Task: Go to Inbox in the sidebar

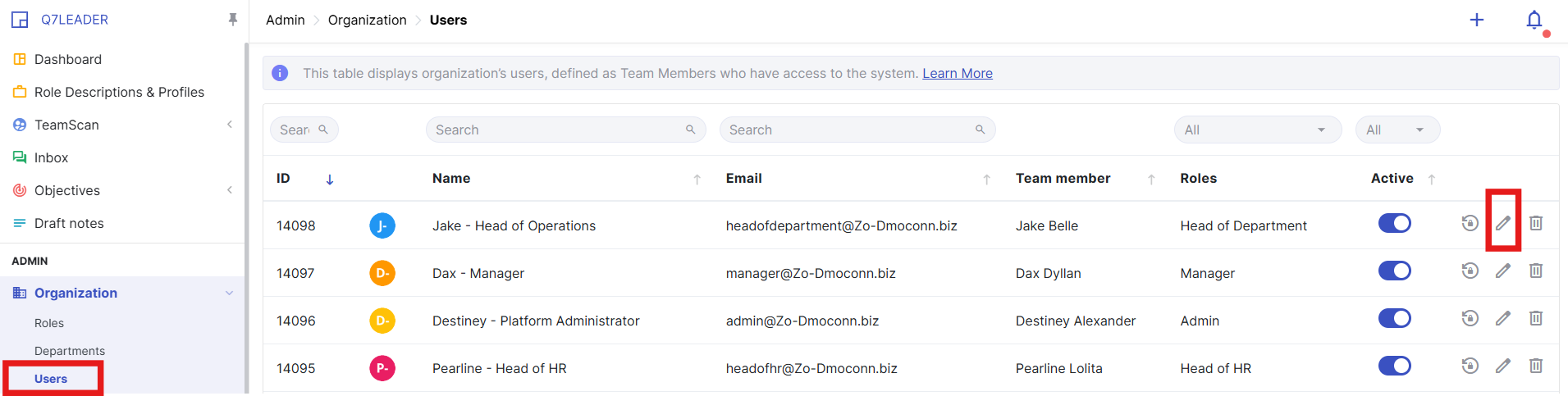Action: [51, 157]
